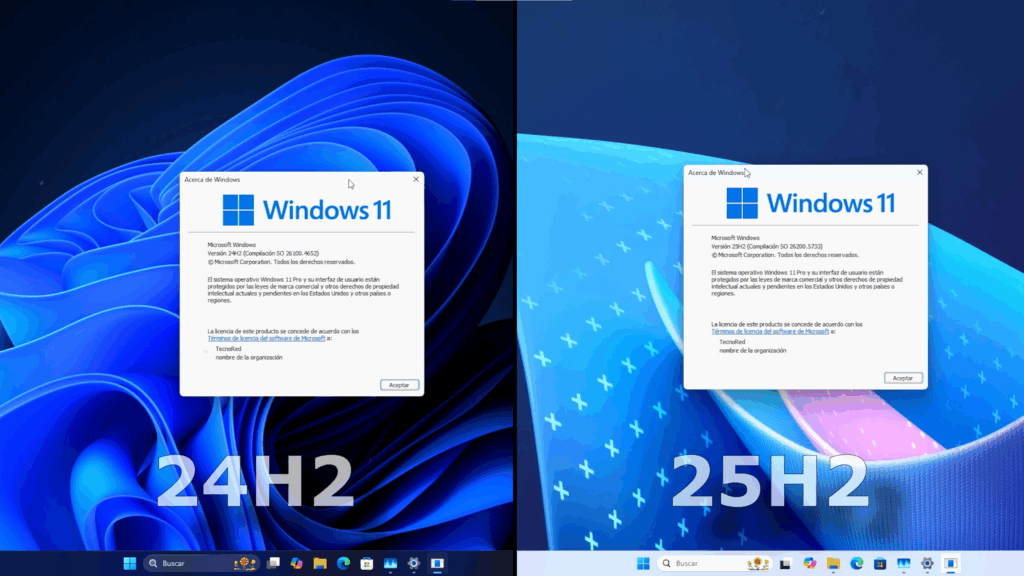The height and width of the screenshot is (576, 1024).
Task: Click "nombre de la organización" in the 25H2 dialog
Action: [x=752, y=351]
